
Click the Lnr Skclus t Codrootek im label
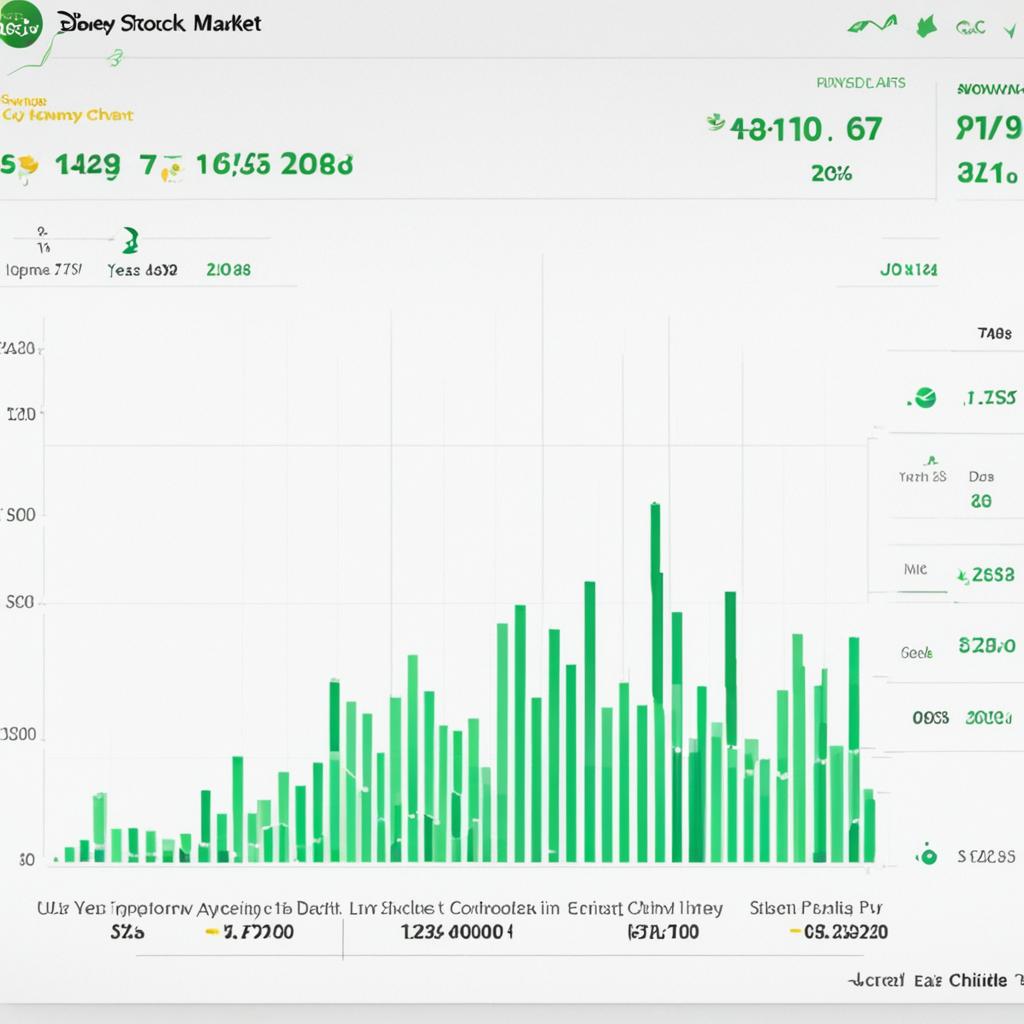455,908
